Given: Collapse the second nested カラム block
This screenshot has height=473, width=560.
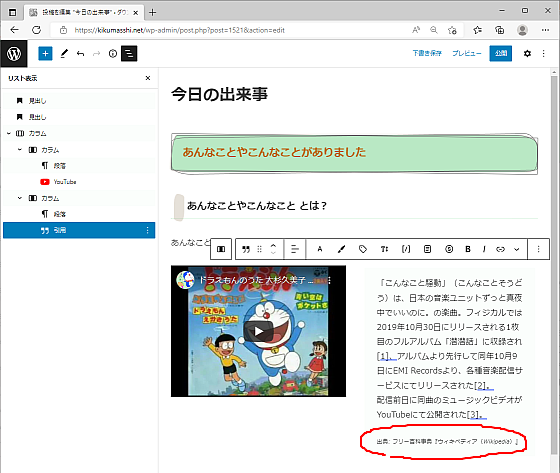Looking at the screenshot, I should [x=20, y=198].
